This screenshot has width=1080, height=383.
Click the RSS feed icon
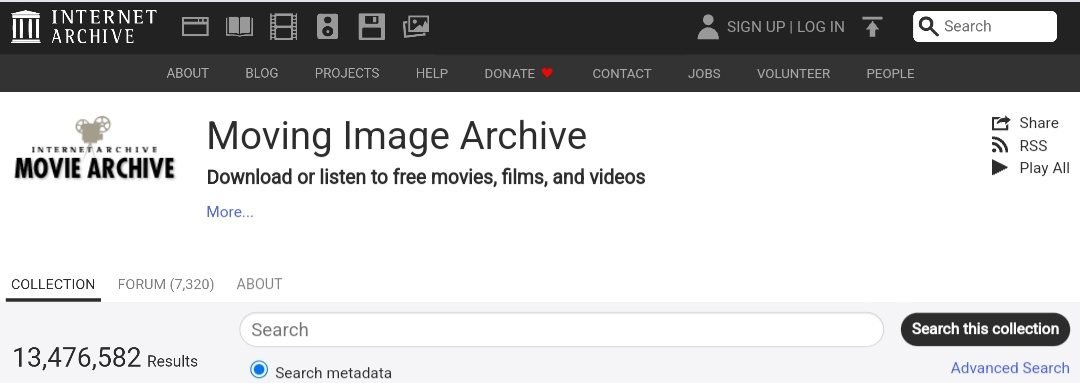coord(1000,145)
